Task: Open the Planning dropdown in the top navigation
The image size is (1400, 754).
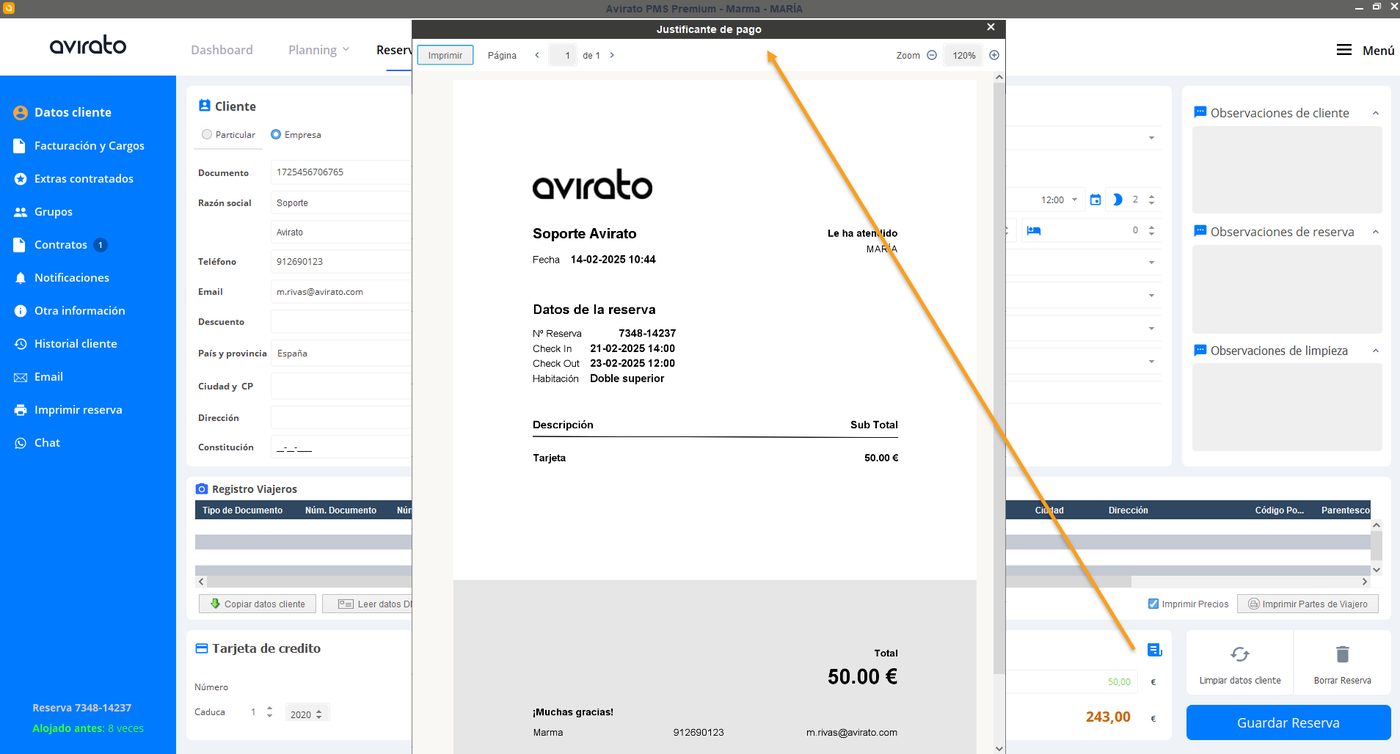Action: (x=319, y=50)
